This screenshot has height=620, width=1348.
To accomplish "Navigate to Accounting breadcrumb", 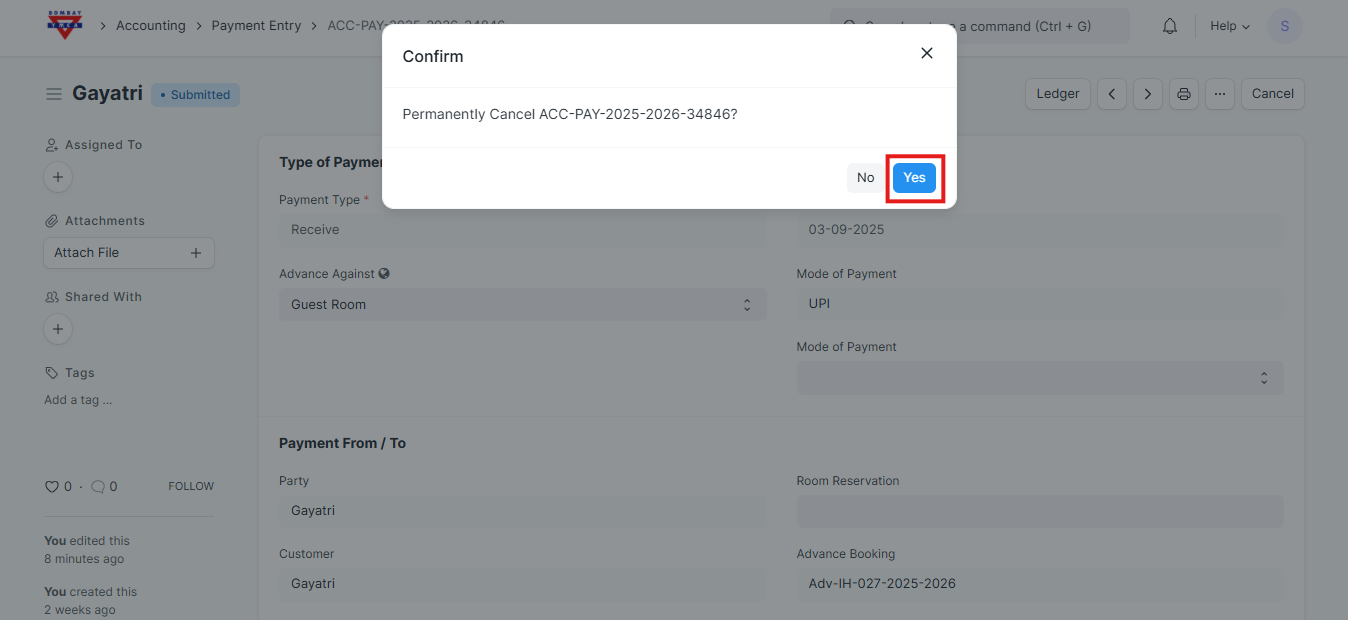I will pyautogui.click(x=150, y=26).
